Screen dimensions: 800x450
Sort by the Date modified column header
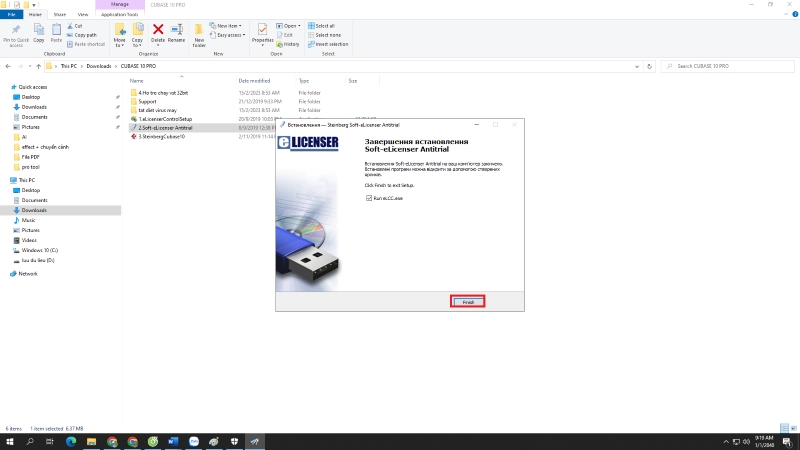click(254, 81)
